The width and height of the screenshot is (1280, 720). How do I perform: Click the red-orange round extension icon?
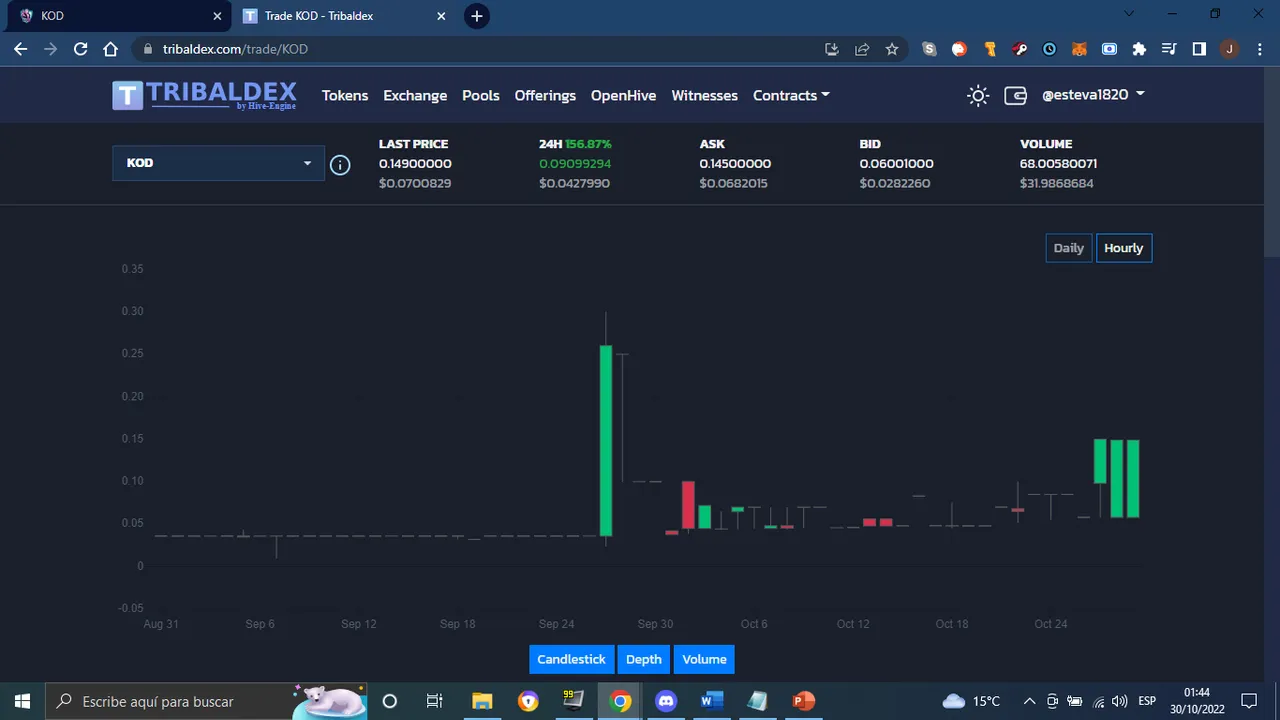(x=959, y=49)
